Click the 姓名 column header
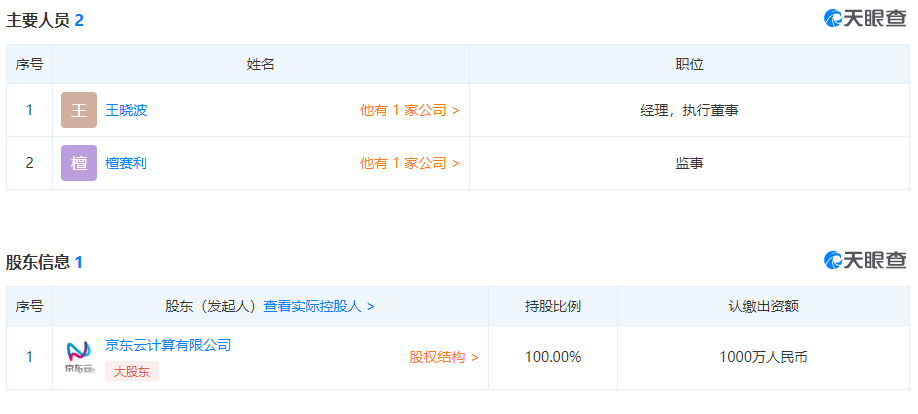918x414 pixels. [261, 64]
